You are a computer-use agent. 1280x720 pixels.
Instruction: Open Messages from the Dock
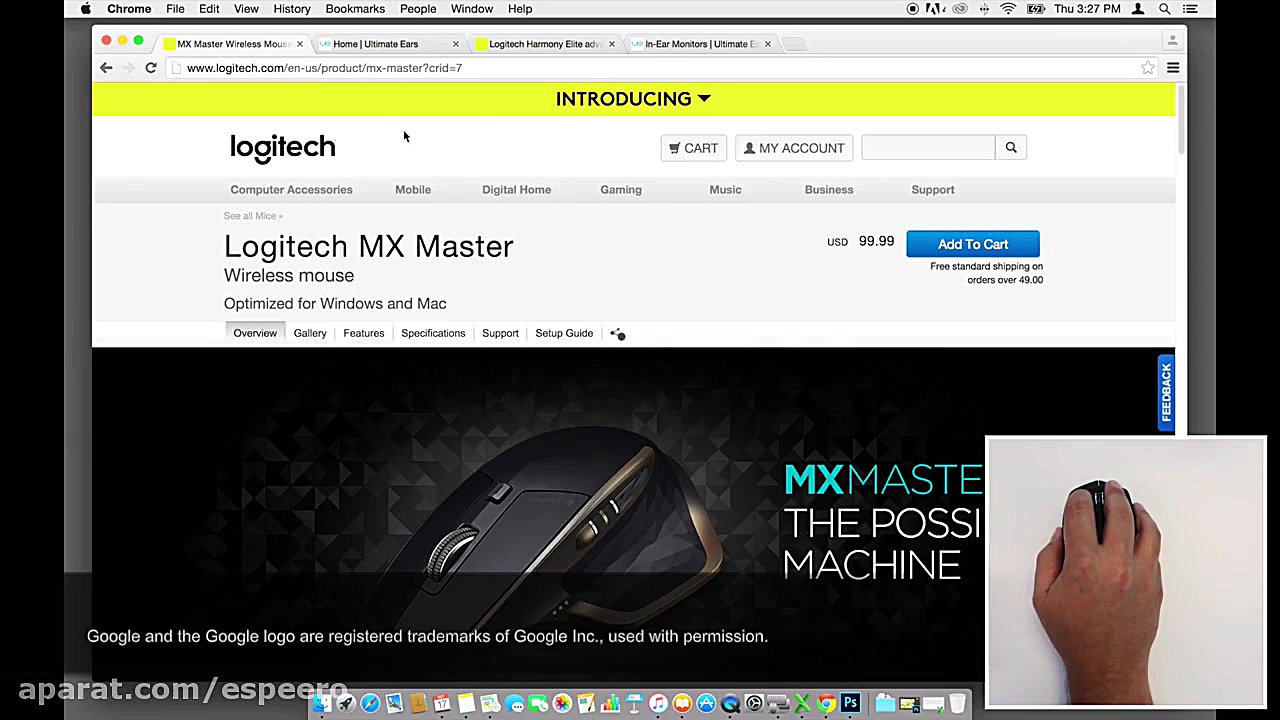pos(514,704)
